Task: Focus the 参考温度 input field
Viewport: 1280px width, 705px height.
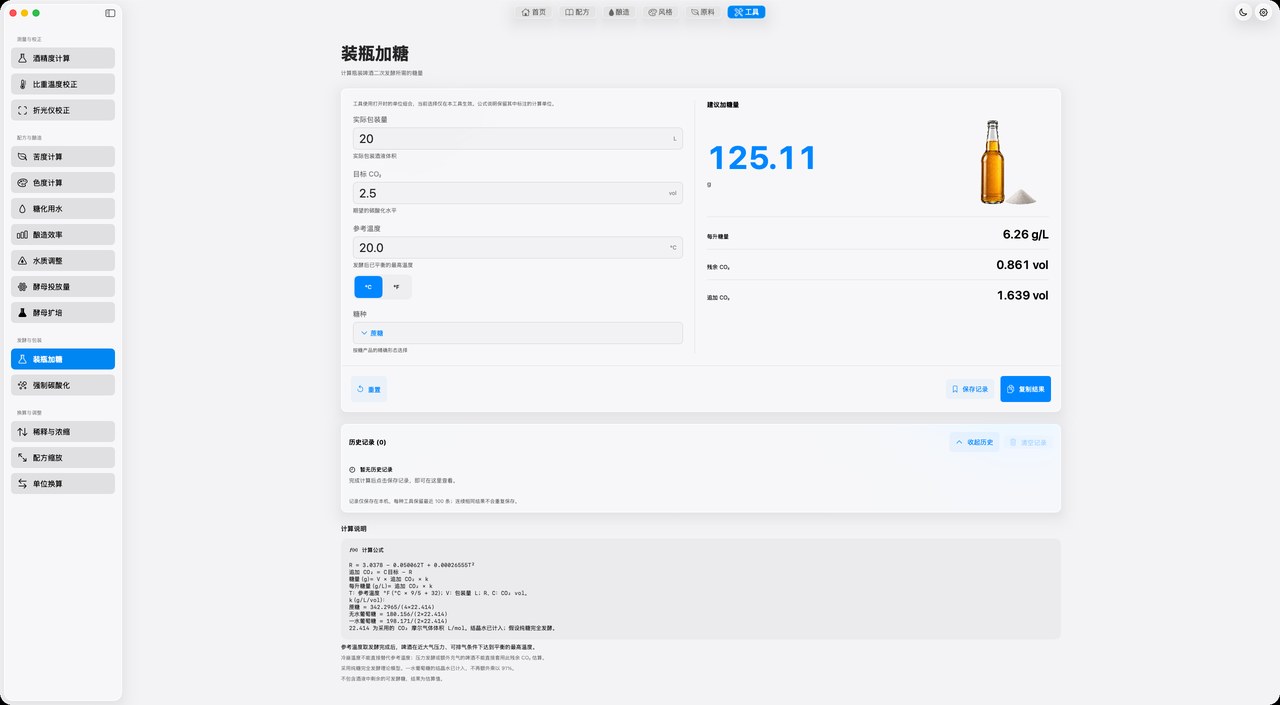Action: pyautogui.click(x=518, y=247)
